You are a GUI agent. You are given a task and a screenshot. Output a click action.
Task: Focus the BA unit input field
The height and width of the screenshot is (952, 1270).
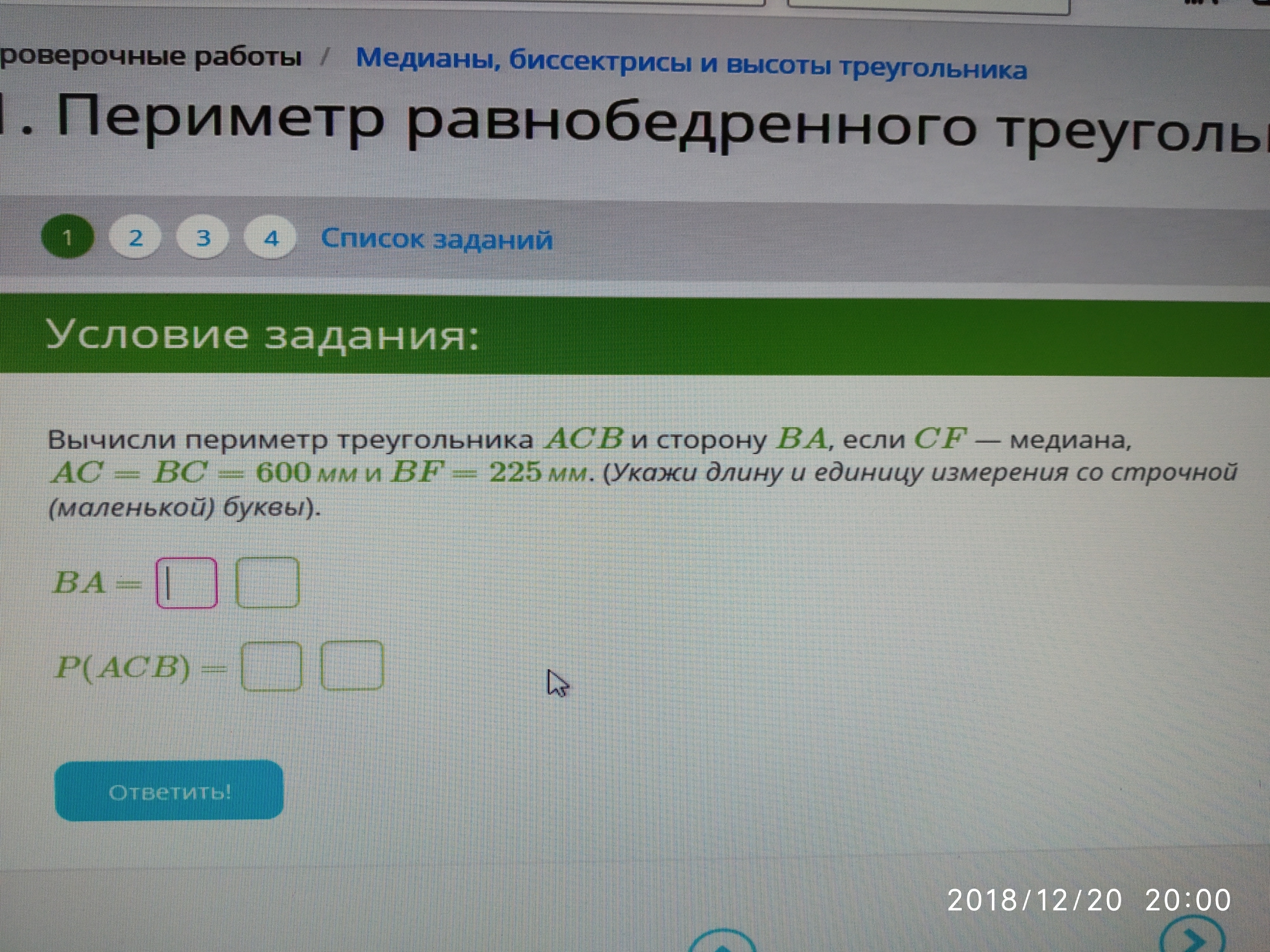tap(268, 582)
